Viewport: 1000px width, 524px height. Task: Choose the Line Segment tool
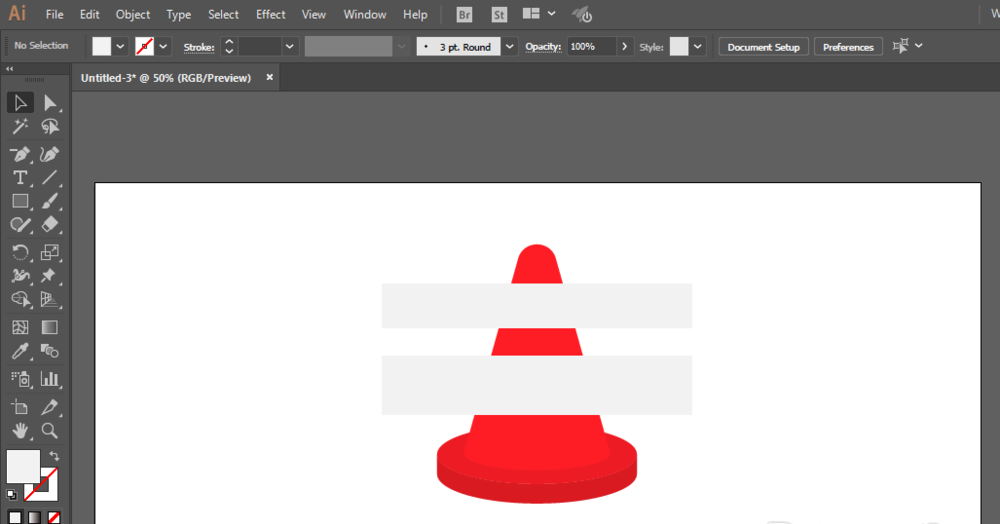point(50,178)
